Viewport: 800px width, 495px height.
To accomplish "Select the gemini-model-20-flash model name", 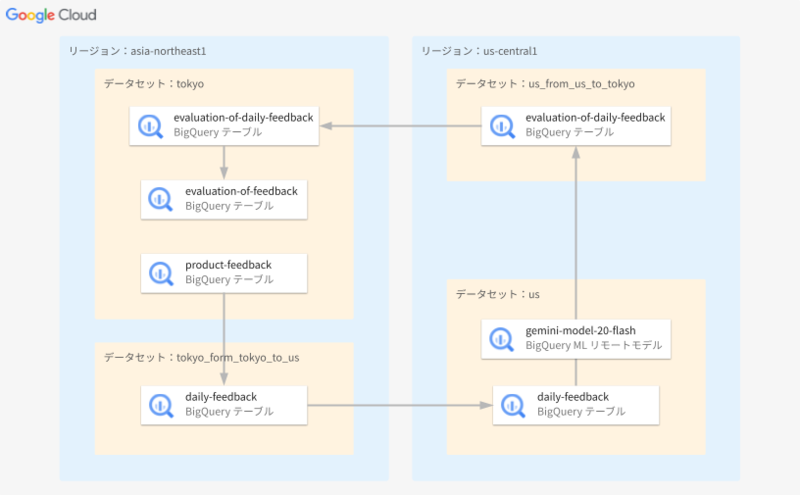I will pyautogui.click(x=581, y=331).
